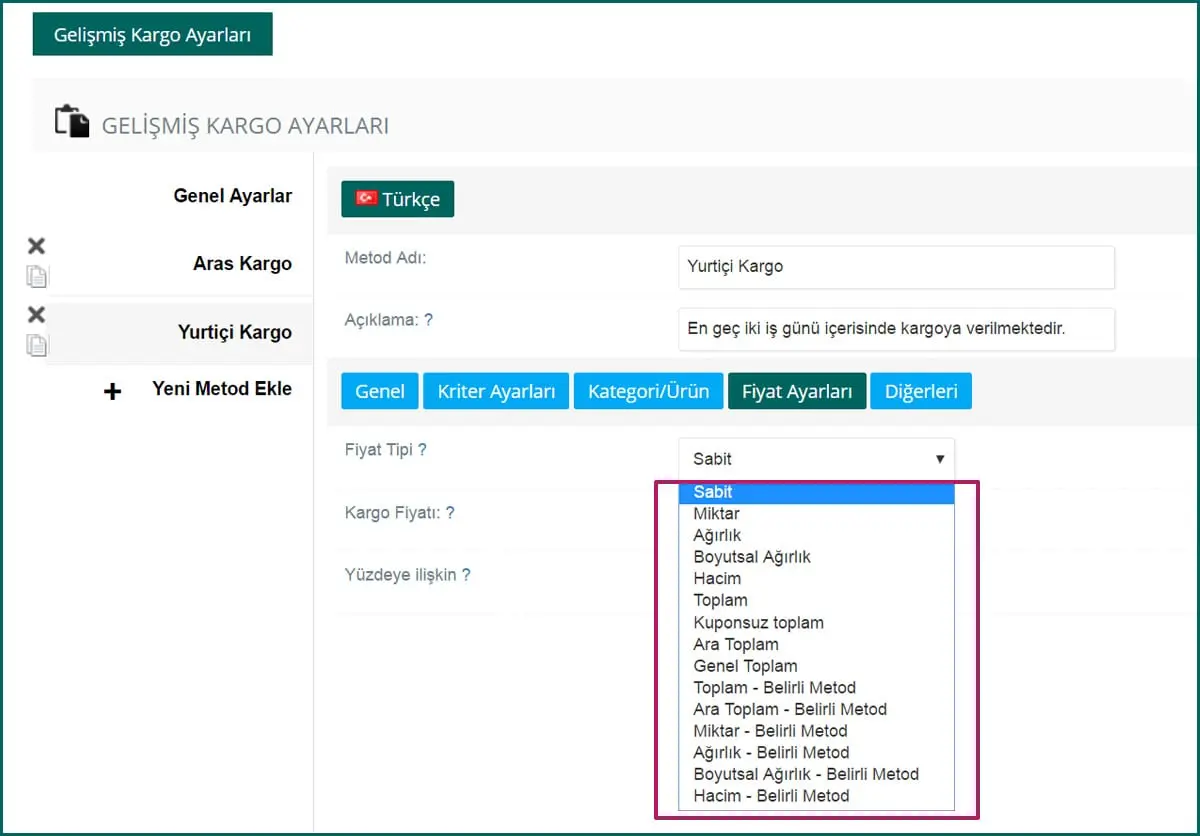Click the Gelişmiş Kargo Ayarları top button
The height and width of the screenshot is (836, 1200).
pos(152,35)
